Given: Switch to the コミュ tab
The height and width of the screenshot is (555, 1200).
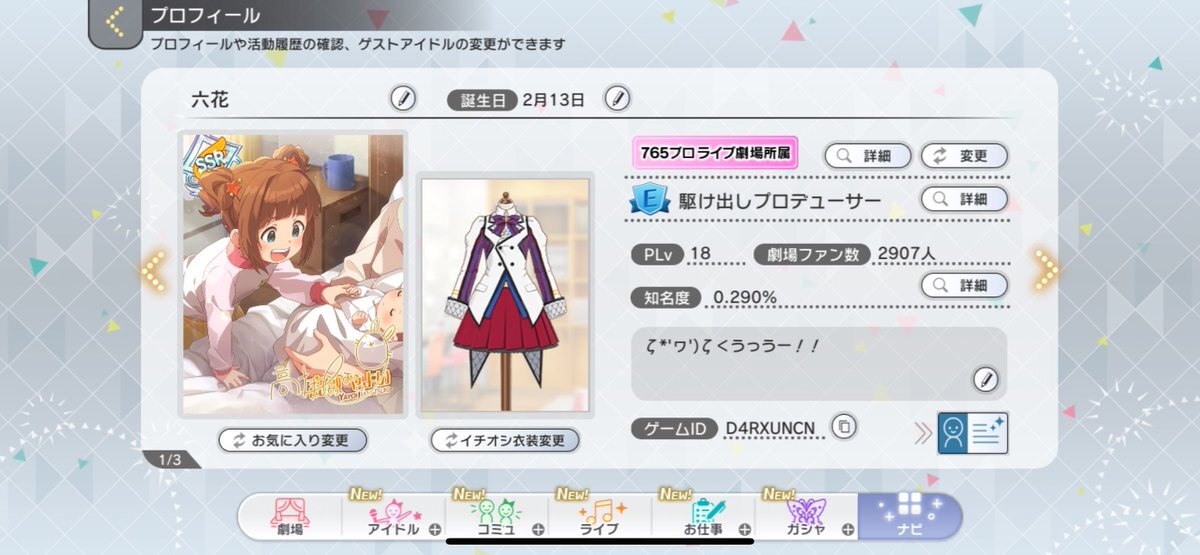Looking at the screenshot, I should pos(496,517).
